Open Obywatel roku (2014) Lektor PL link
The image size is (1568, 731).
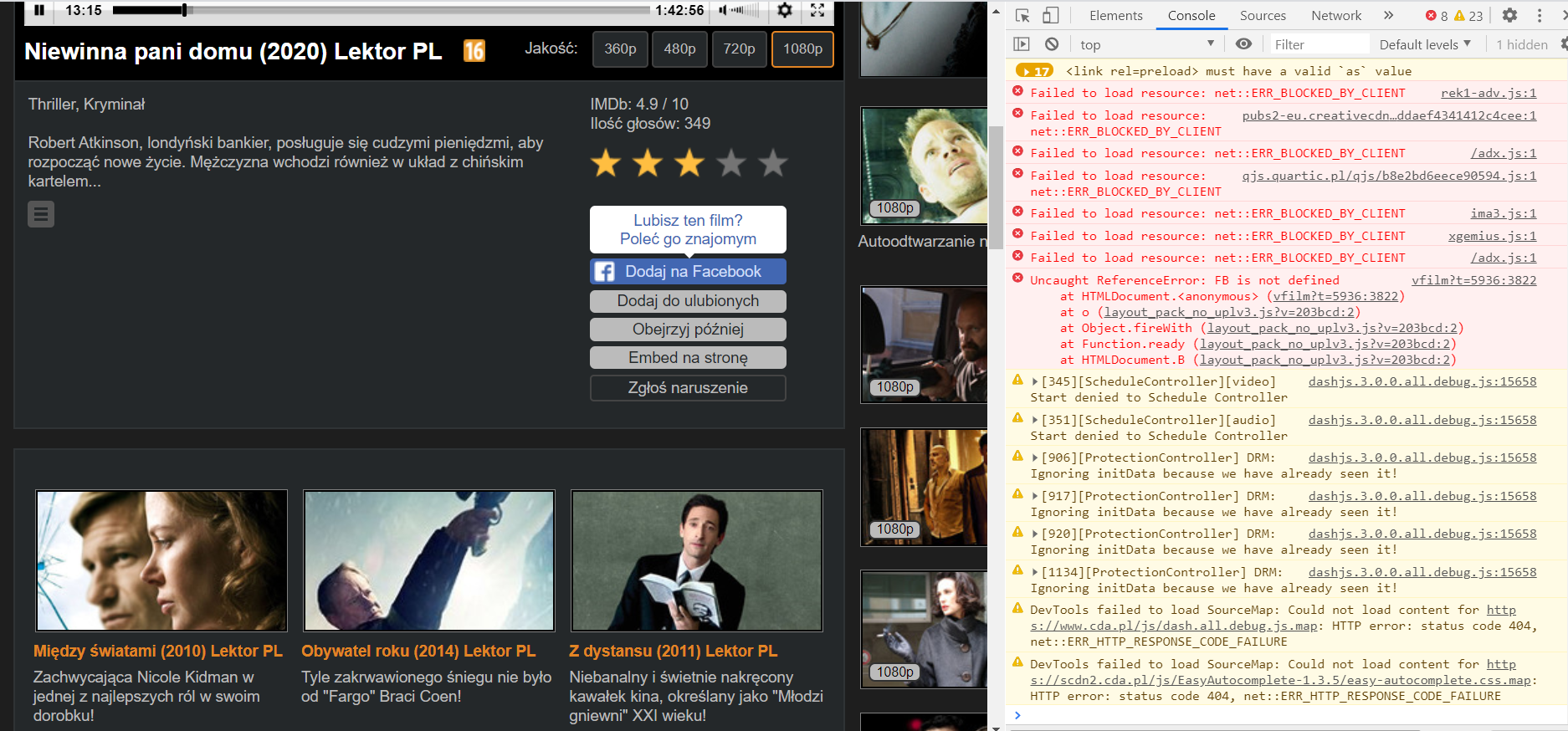(x=418, y=651)
